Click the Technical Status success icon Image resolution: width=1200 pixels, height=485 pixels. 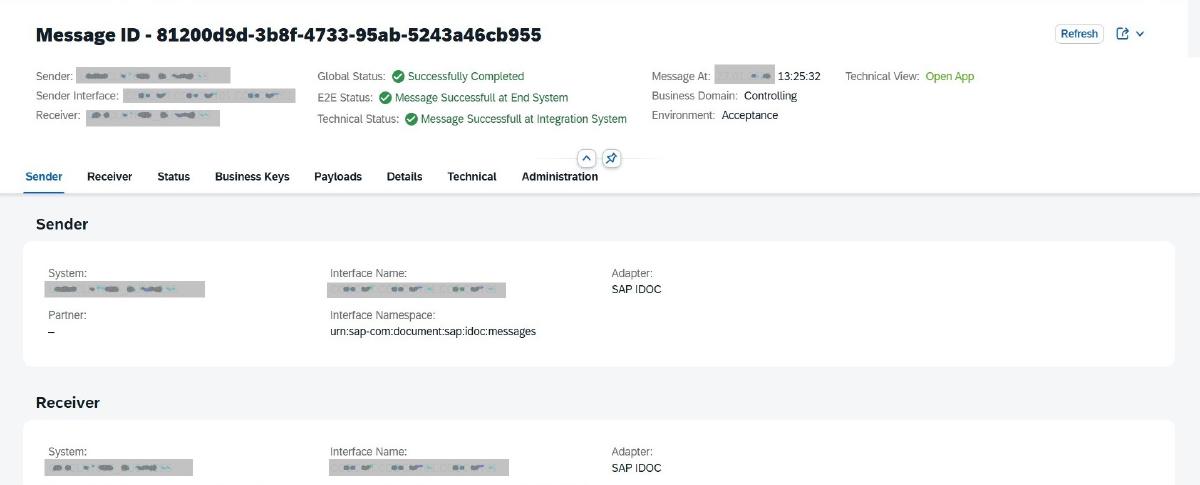pyautogui.click(x=411, y=119)
